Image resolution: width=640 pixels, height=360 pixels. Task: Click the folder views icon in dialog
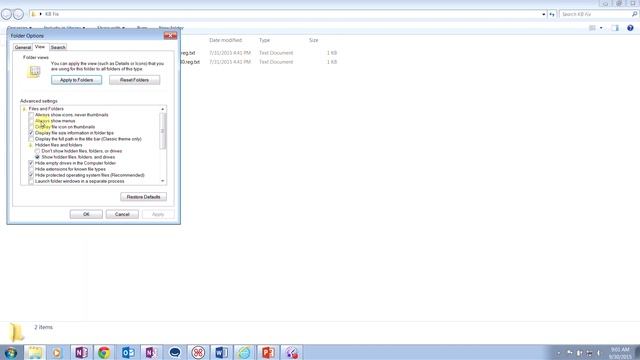34,72
